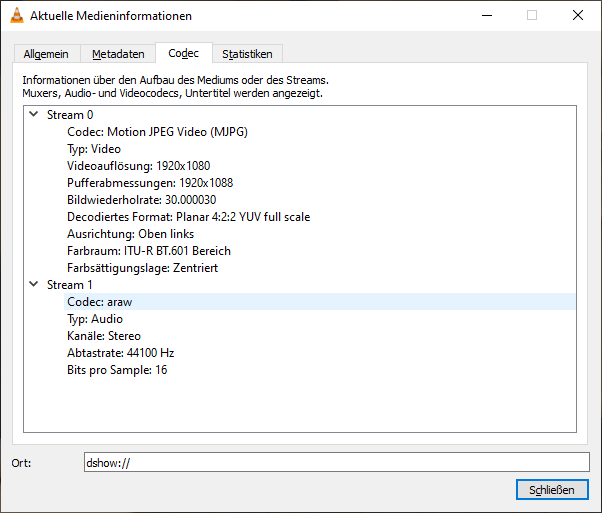Click the Schließen button
The width and height of the screenshot is (602, 513).
[x=552, y=490]
